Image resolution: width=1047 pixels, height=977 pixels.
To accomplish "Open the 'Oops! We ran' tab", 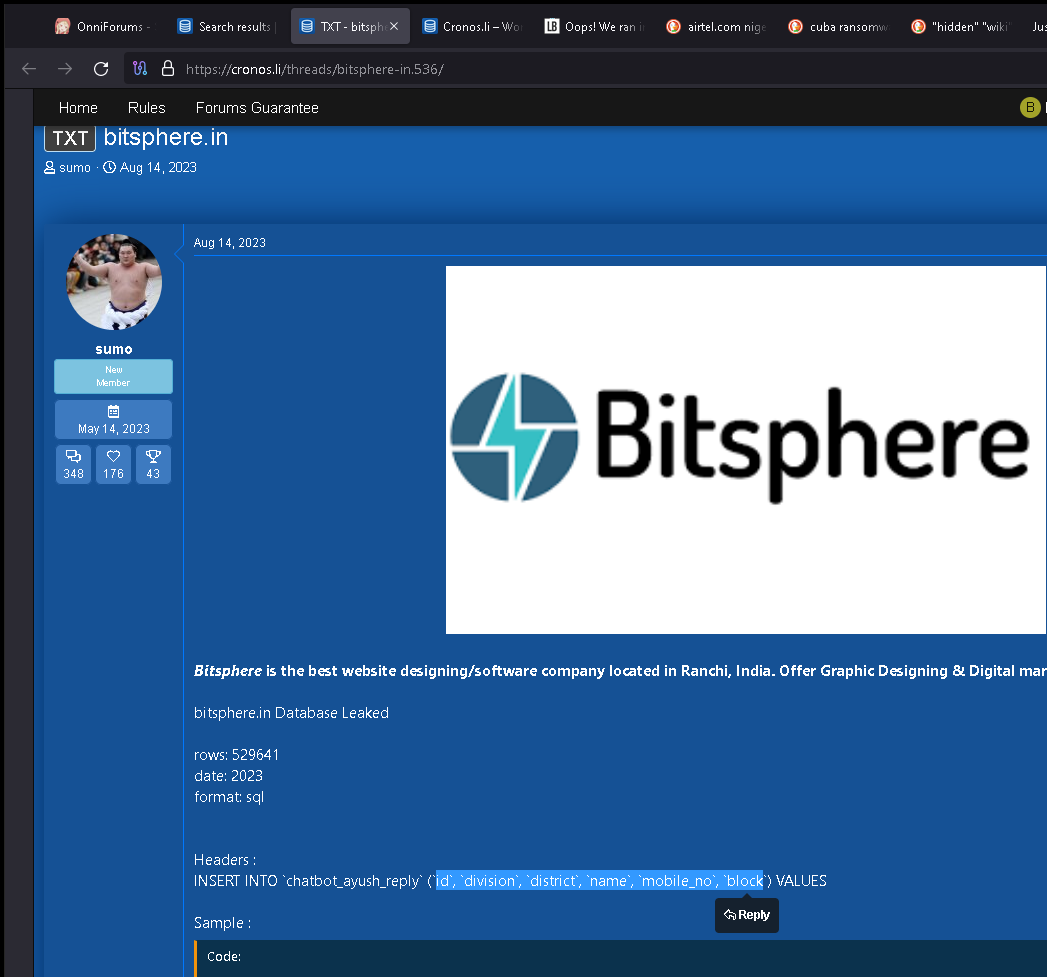I will point(594,27).
